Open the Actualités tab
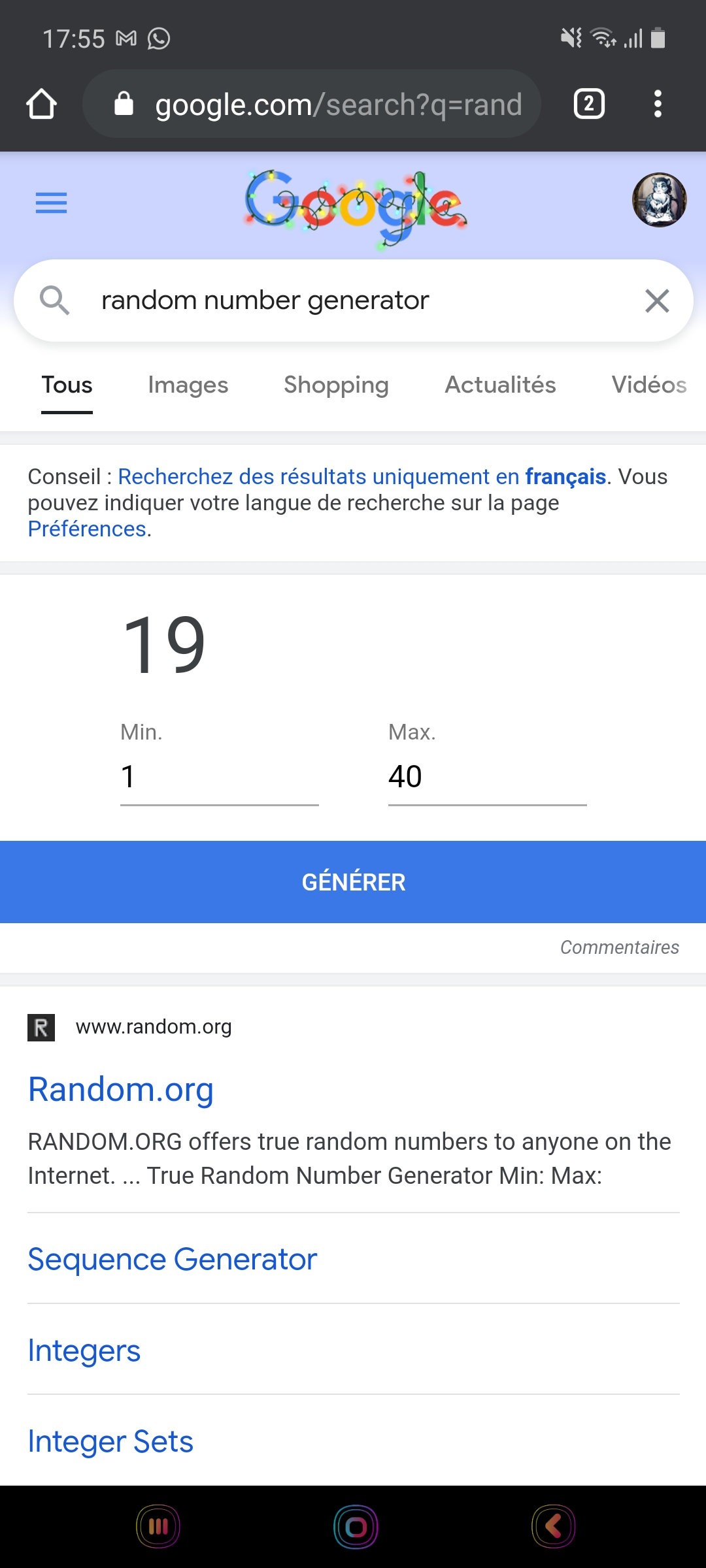This screenshot has height=1568, width=706. pyautogui.click(x=500, y=385)
